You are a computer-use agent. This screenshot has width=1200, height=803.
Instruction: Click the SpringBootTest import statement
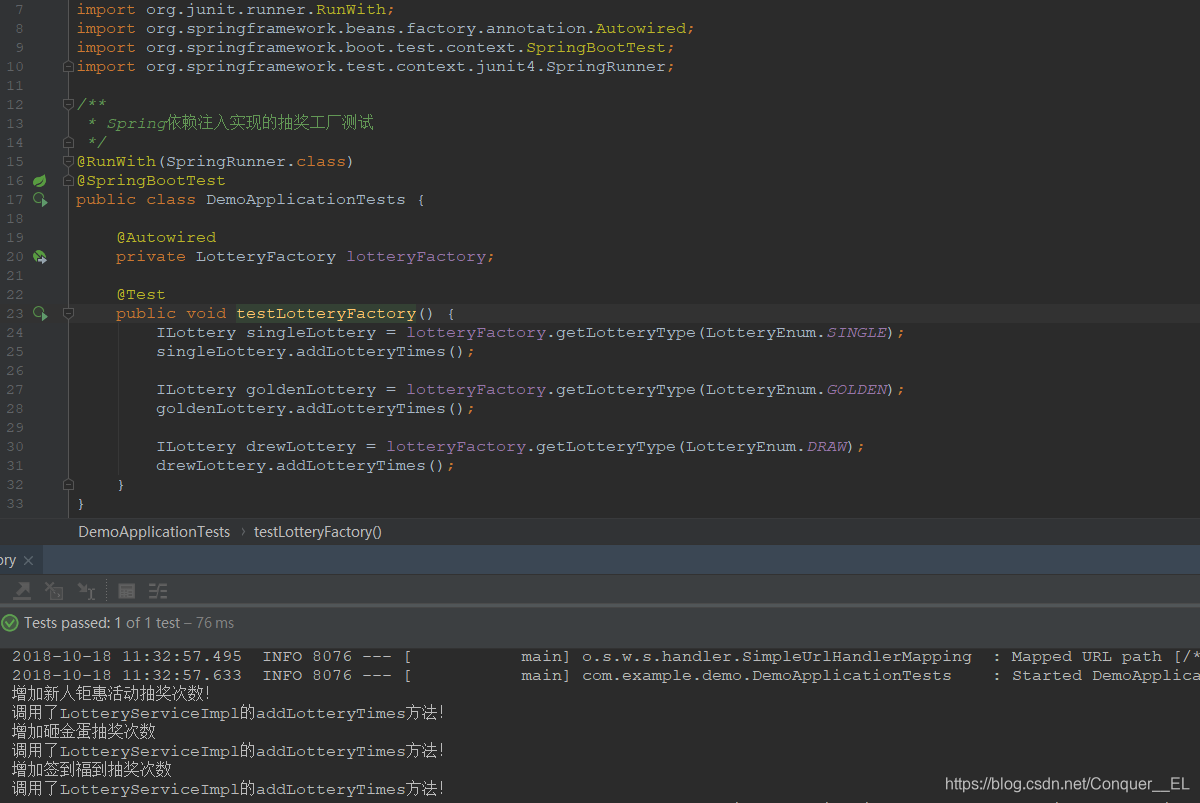[376, 48]
